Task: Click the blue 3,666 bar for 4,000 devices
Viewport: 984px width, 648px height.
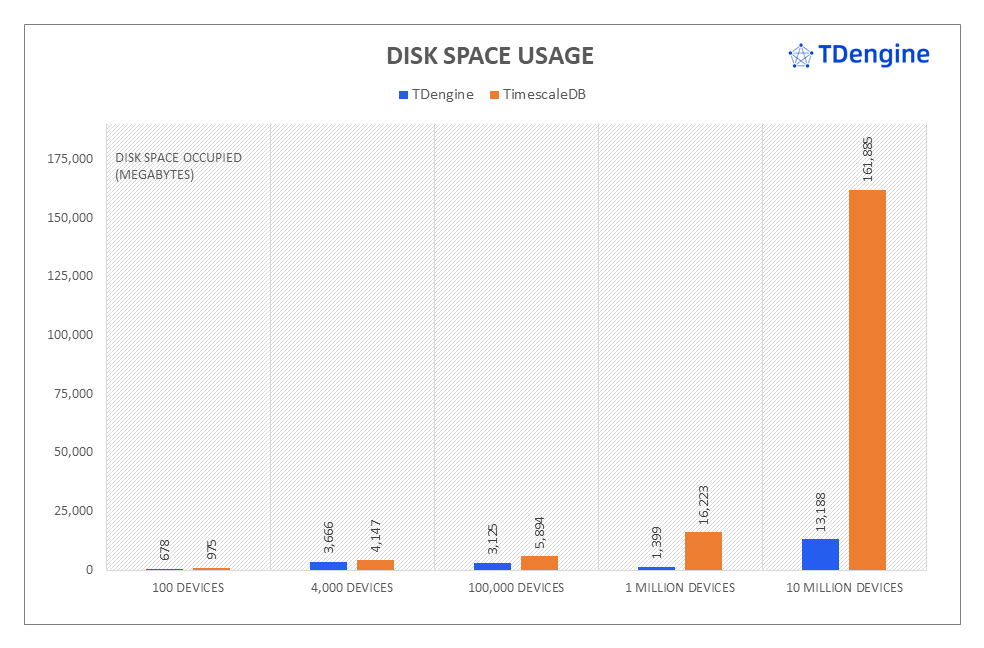Action: click(328, 565)
